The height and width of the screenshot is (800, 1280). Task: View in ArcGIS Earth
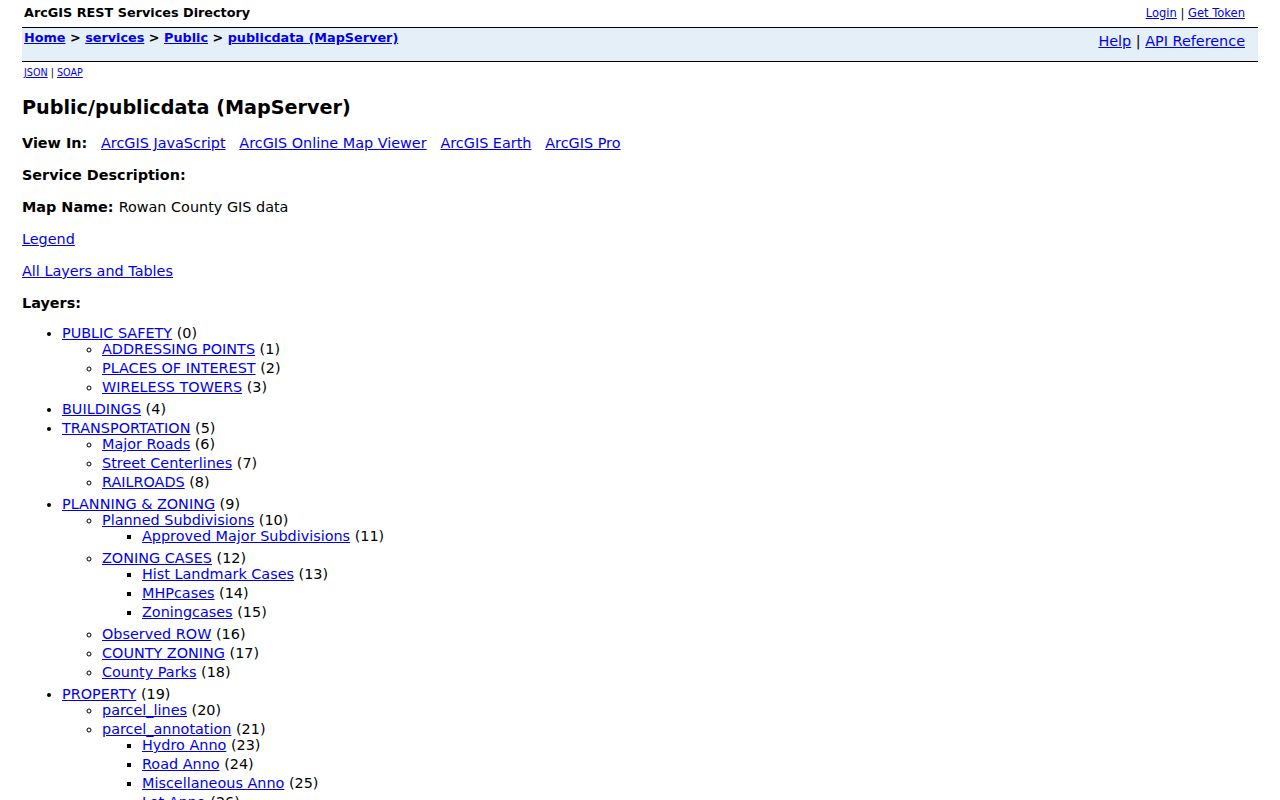pyautogui.click(x=486, y=143)
